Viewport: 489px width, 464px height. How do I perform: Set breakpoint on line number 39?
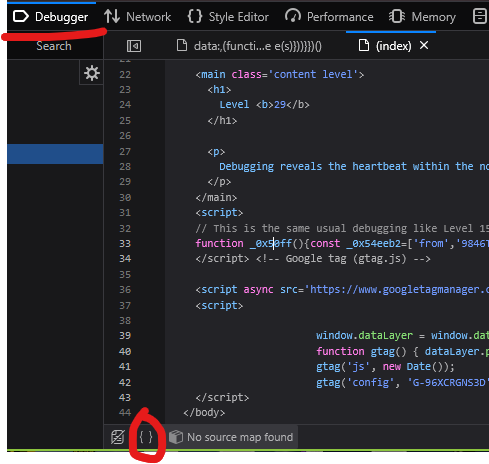125,336
